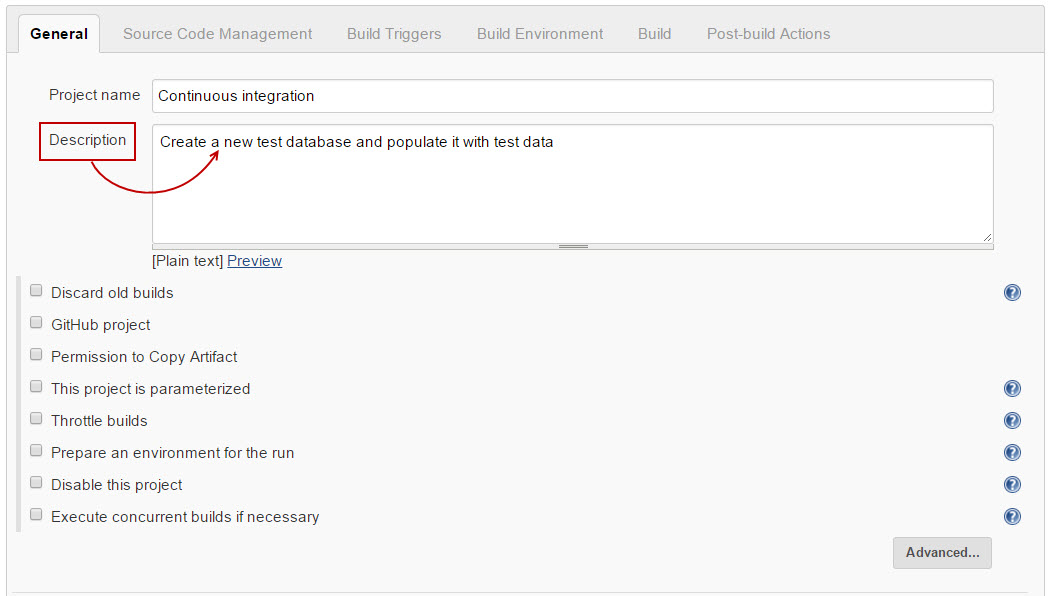Open help icon for parameterized project option

coord(1012,389)
